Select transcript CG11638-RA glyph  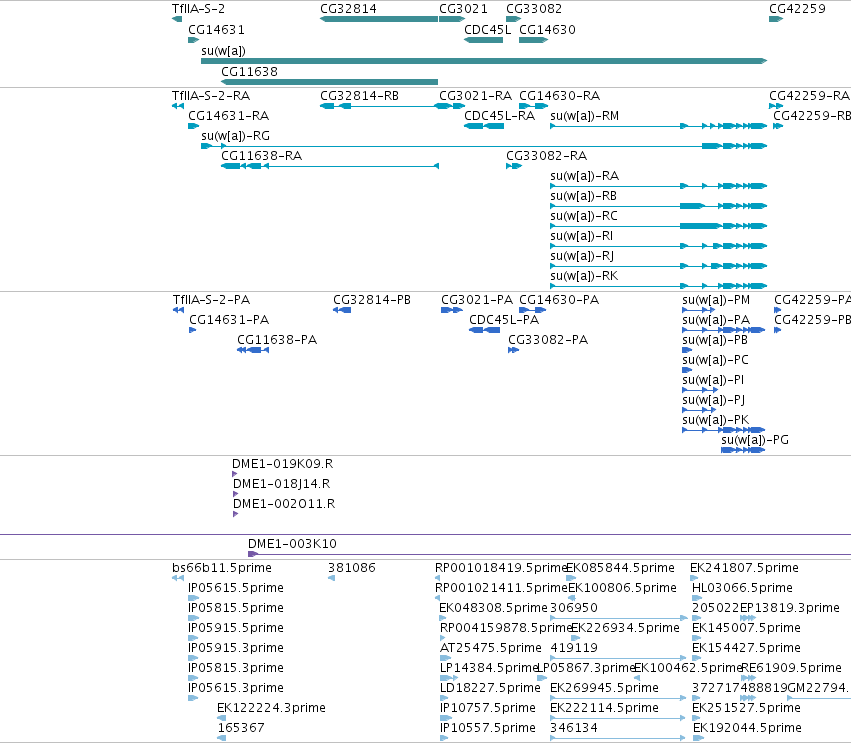coord(329,166)
